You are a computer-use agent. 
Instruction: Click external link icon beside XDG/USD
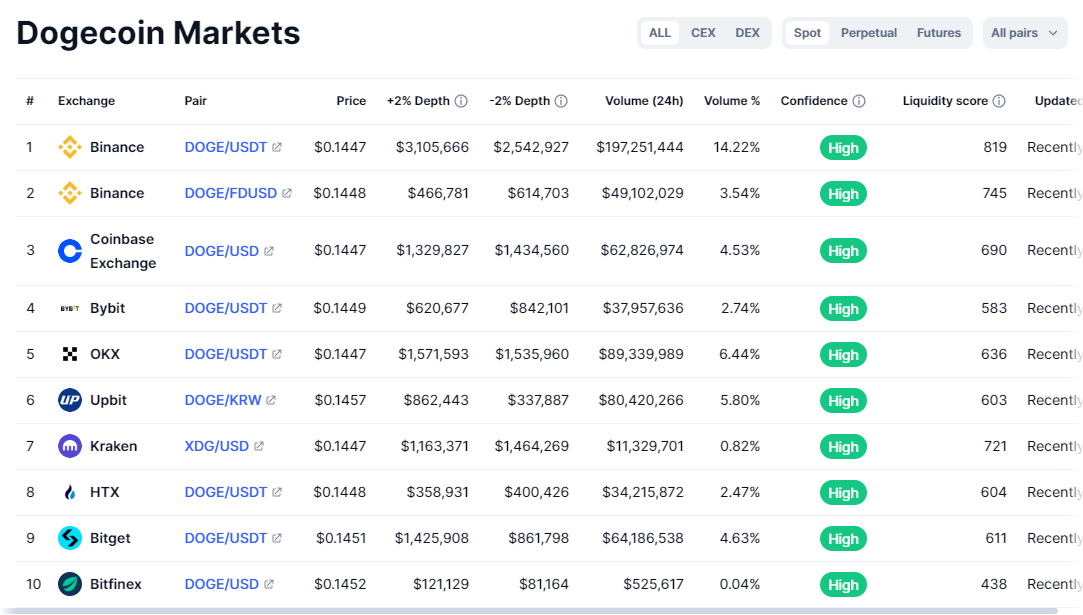pos(258,446)
